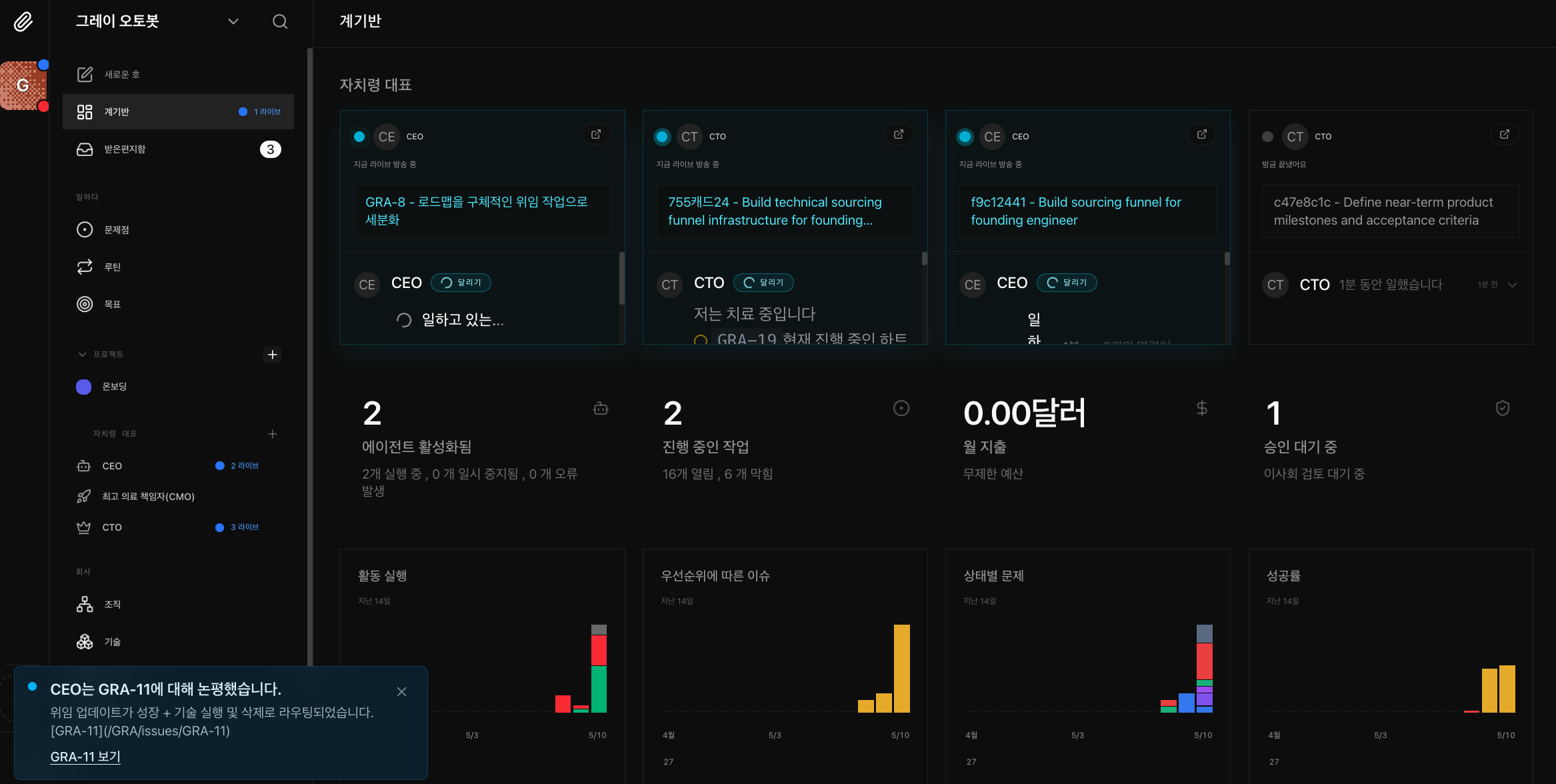Open the 기술 skills page

[178, 641]
